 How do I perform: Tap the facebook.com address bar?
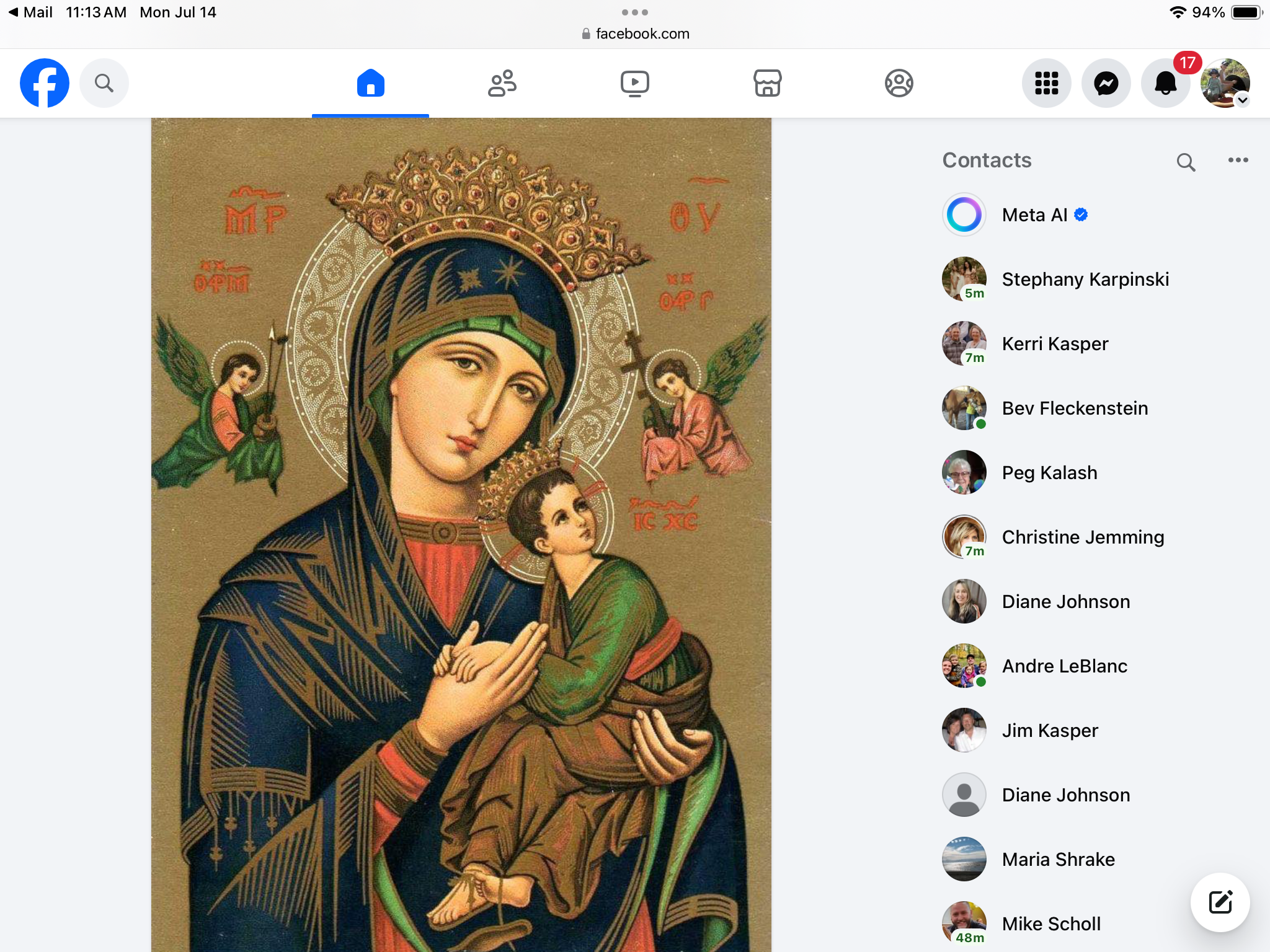click(635, 34)
